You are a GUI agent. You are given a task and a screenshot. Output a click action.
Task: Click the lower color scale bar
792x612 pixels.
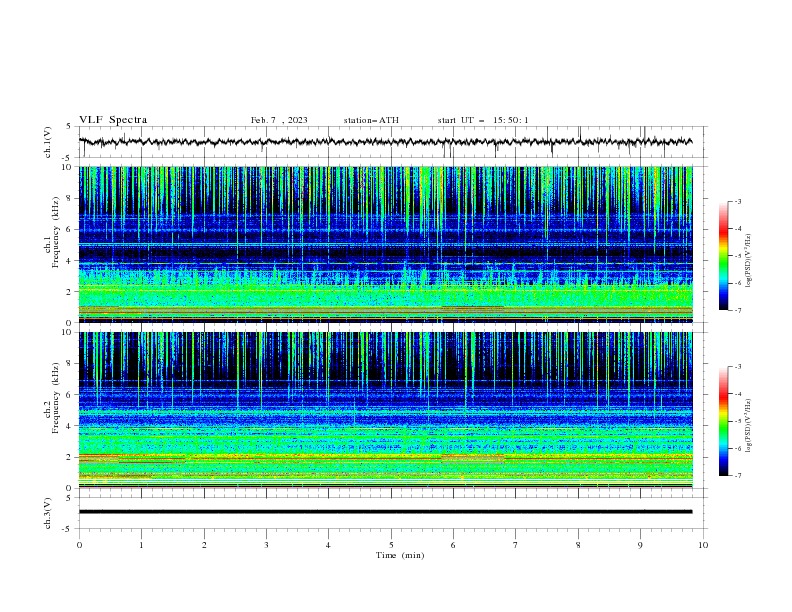pos(723,421)
